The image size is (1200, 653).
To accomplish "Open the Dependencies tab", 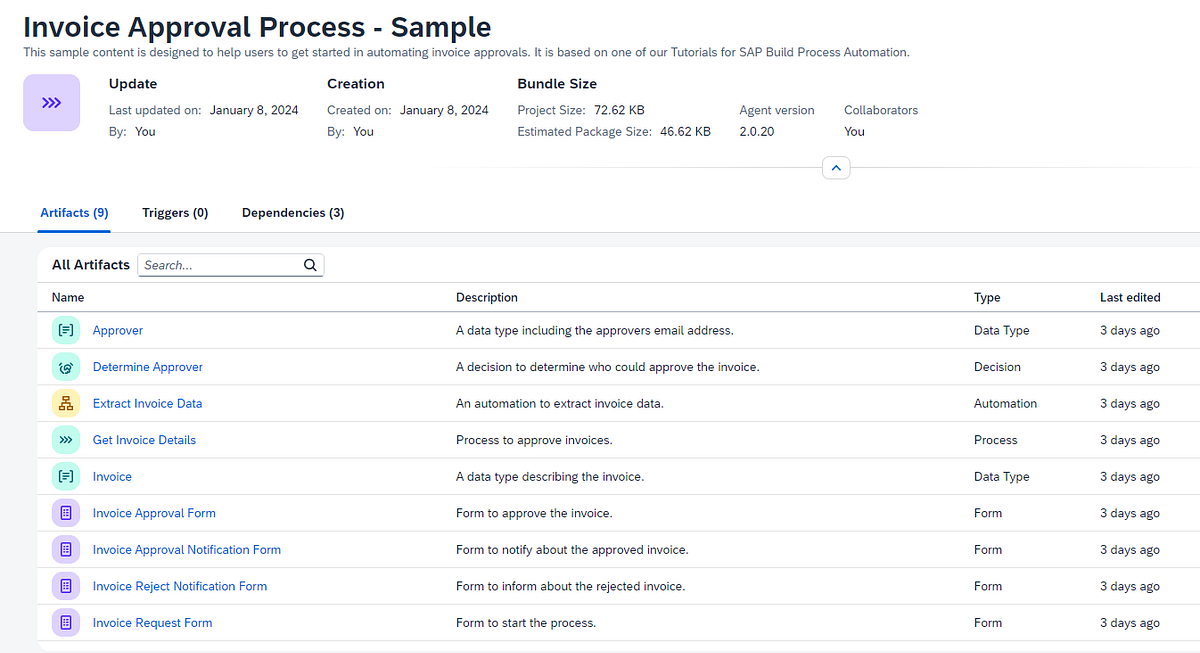I will click(292, 212).
